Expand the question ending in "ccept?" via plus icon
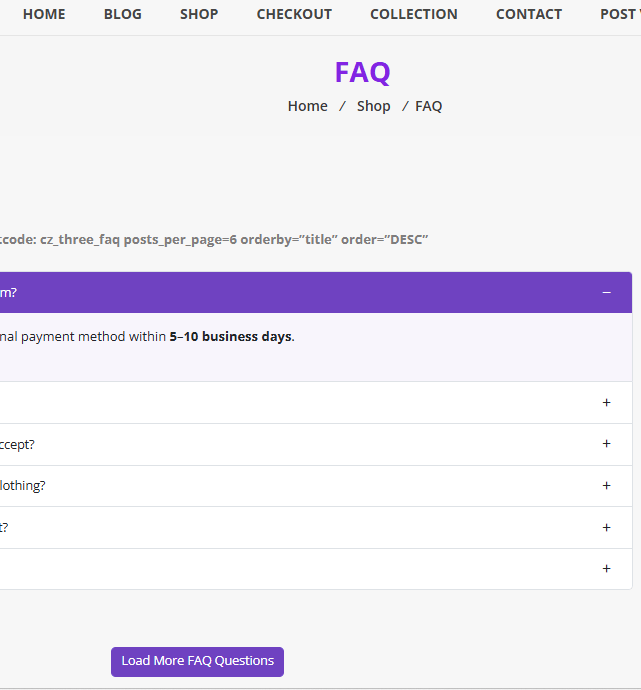Screen dimensions: 641x690 point(606,444)
